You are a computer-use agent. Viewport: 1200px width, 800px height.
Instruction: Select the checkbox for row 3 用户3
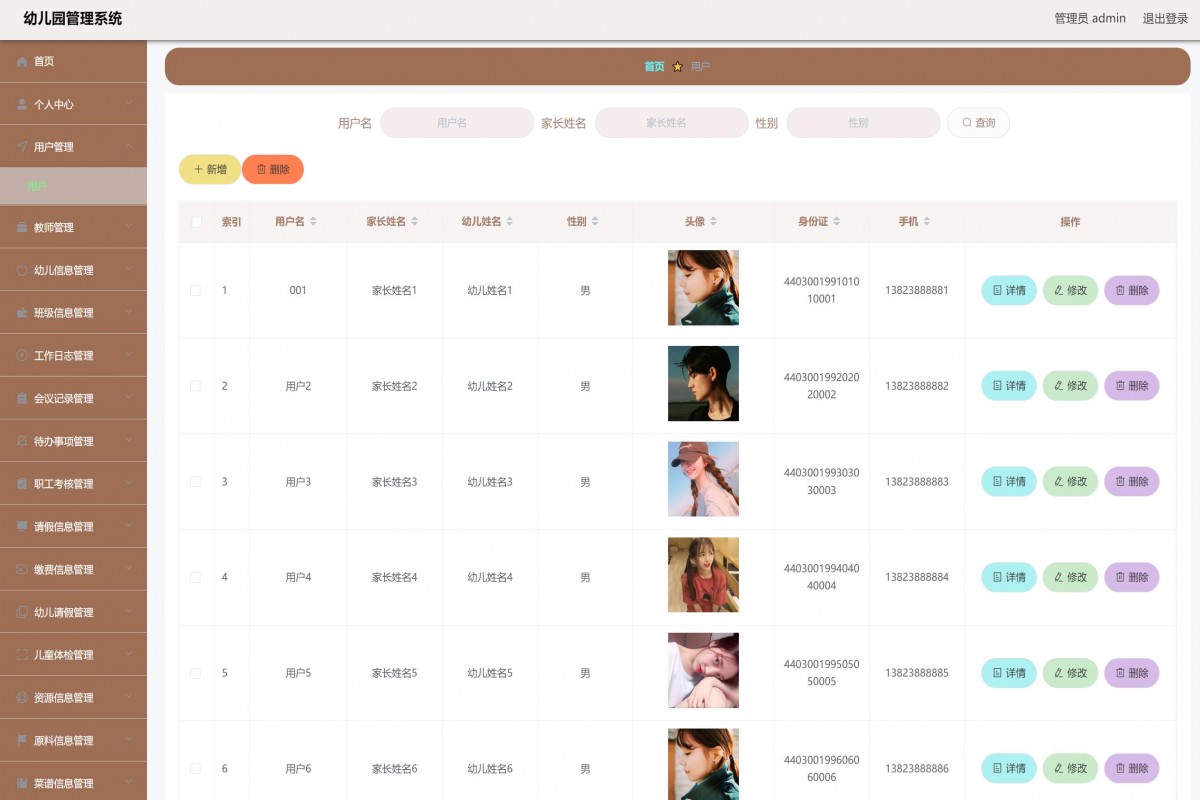[x=196, y=482]
